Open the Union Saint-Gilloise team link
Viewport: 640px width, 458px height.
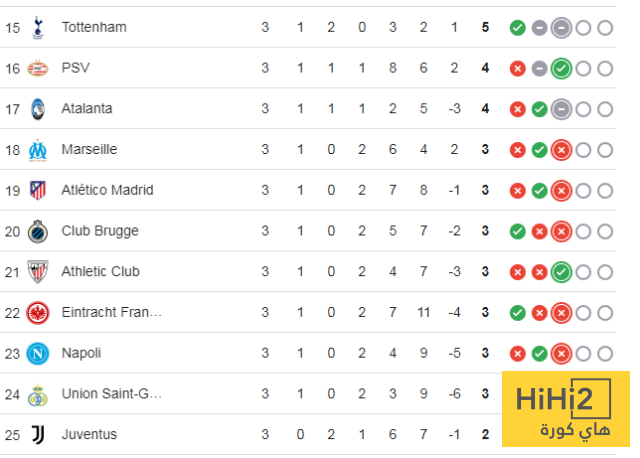(111, 394)
